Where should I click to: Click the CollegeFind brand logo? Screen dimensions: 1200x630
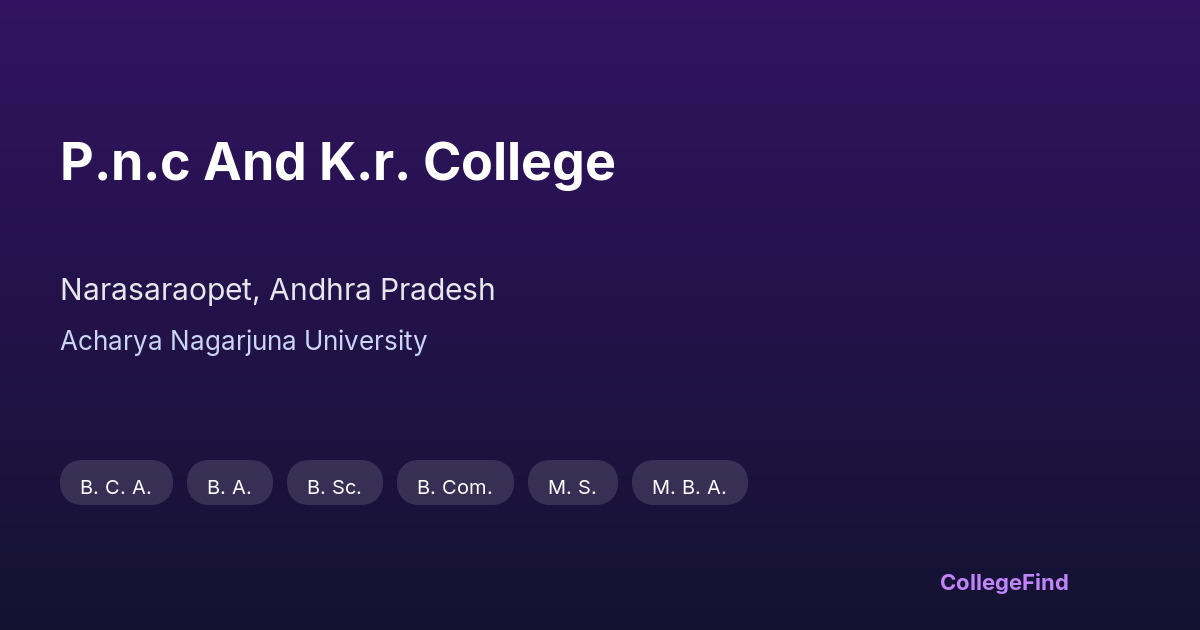[1003, 582]
